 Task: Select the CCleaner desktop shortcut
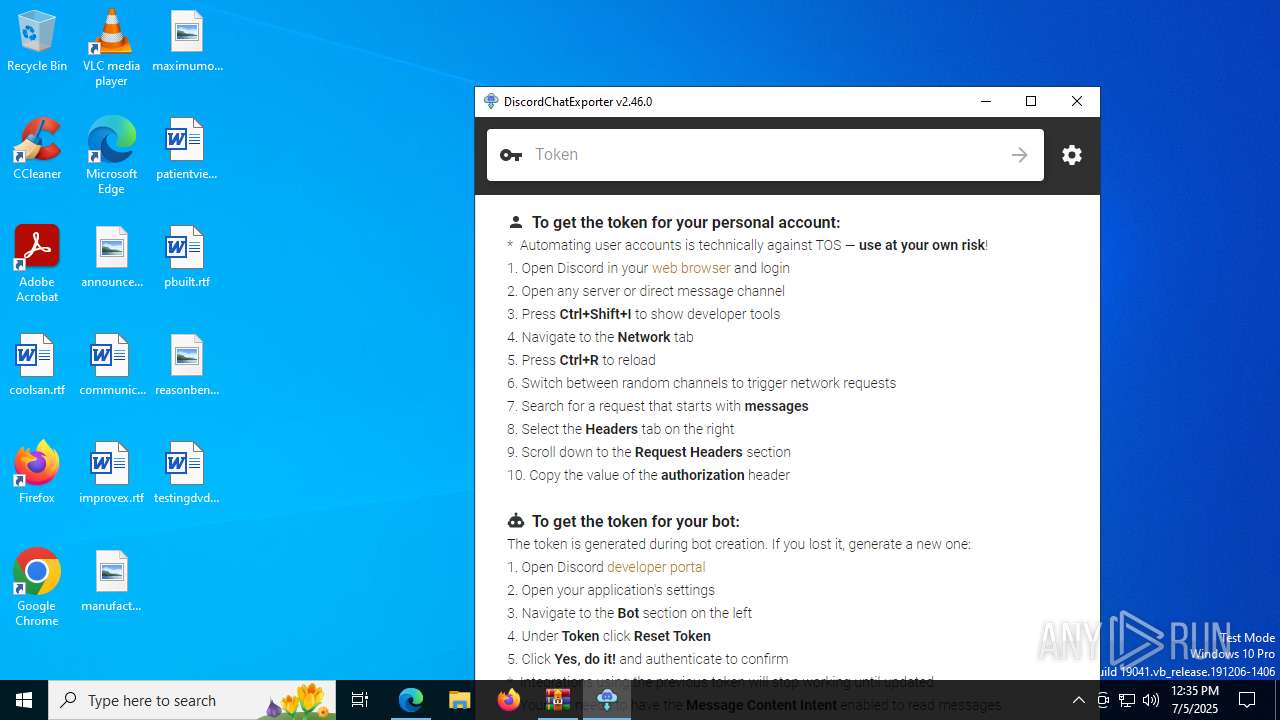(x=37, y=150)
